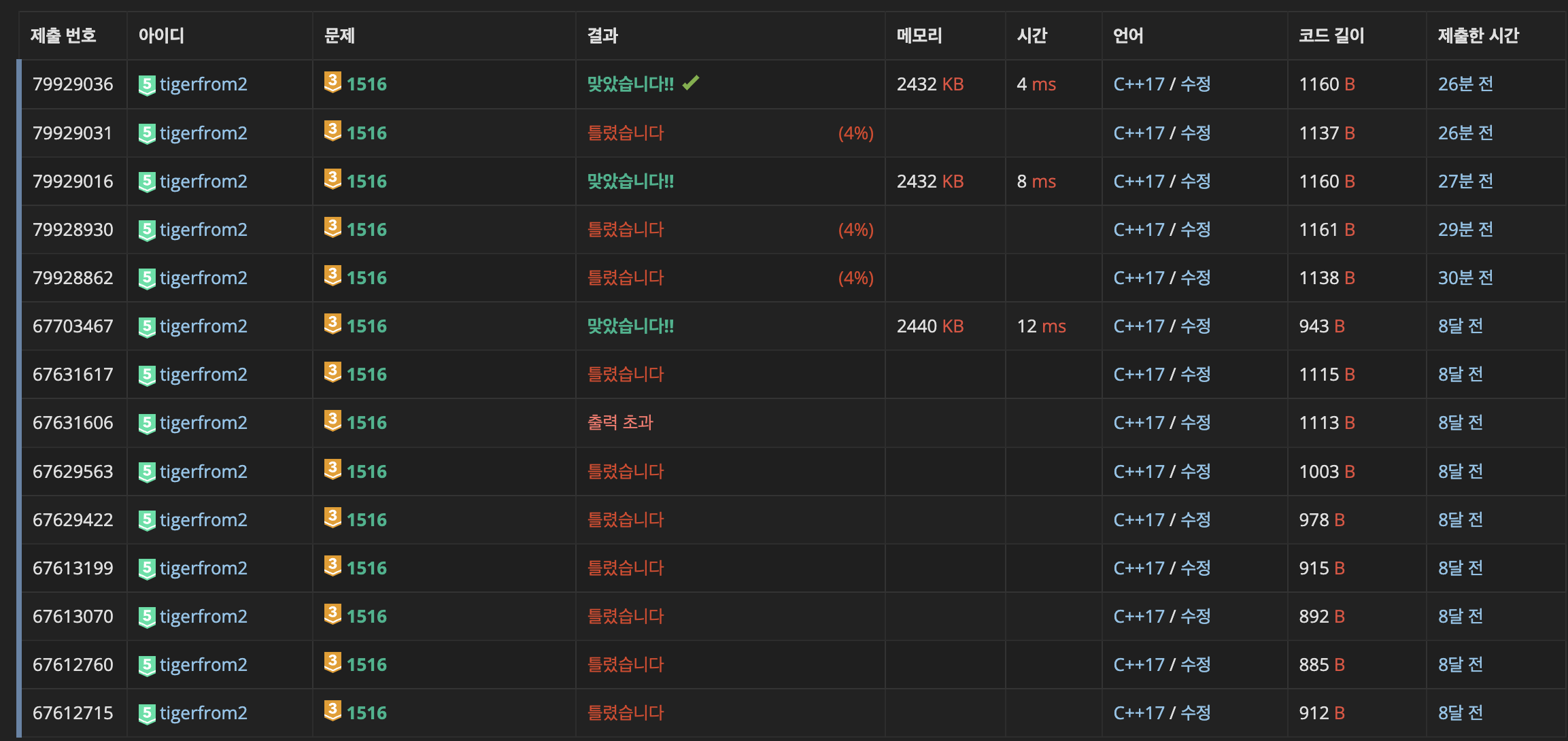Open problem 1516 link in row 79928862
The height and width of the screenshot is (741, 1568).
367,278
